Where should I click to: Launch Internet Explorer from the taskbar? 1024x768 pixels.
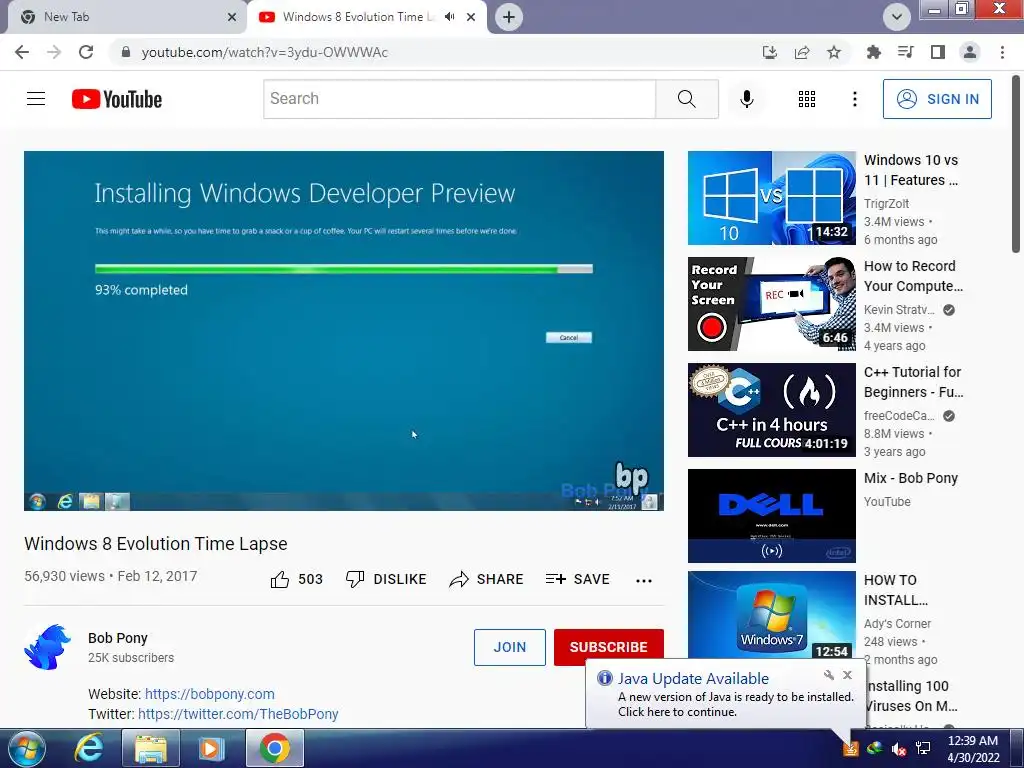point(88,748)
